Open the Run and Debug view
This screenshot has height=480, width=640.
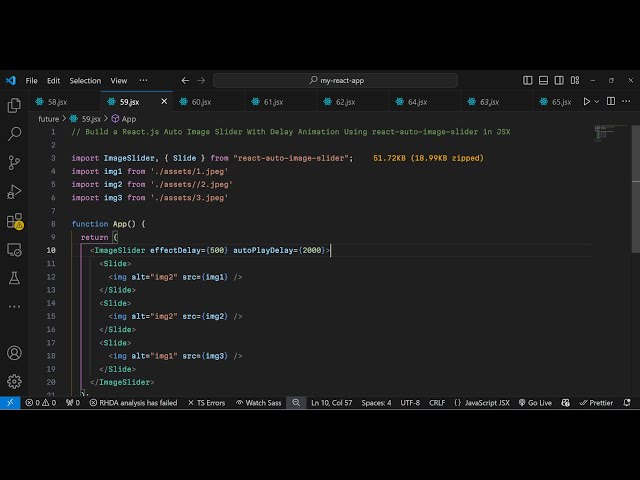(14, 191)
